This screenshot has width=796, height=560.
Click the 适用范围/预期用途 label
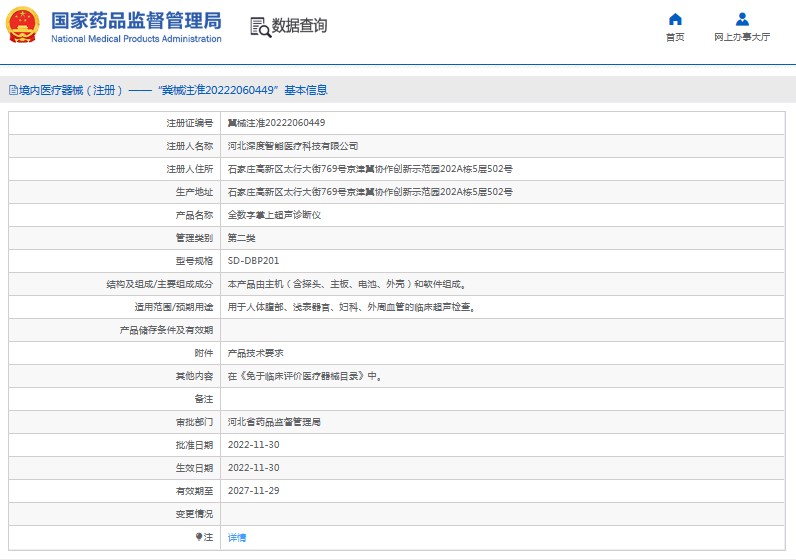[x=174, y=307]
